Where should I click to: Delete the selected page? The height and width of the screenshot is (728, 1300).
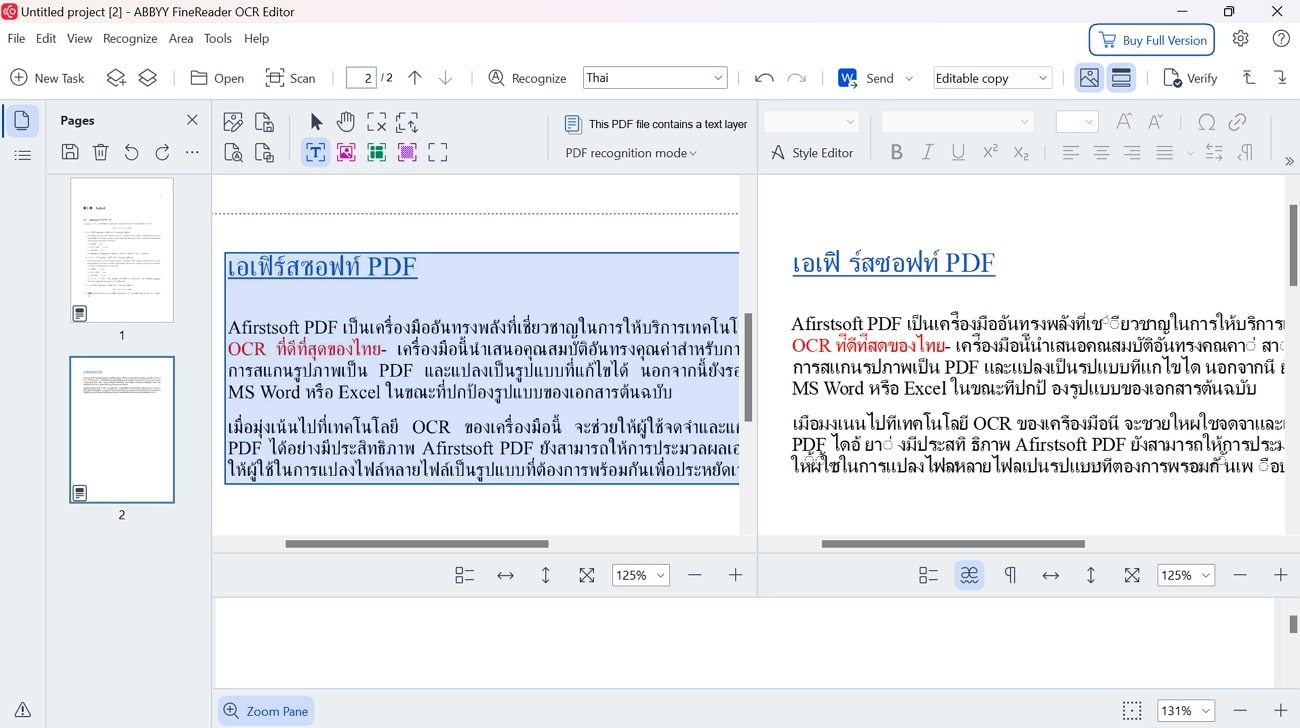101,152
